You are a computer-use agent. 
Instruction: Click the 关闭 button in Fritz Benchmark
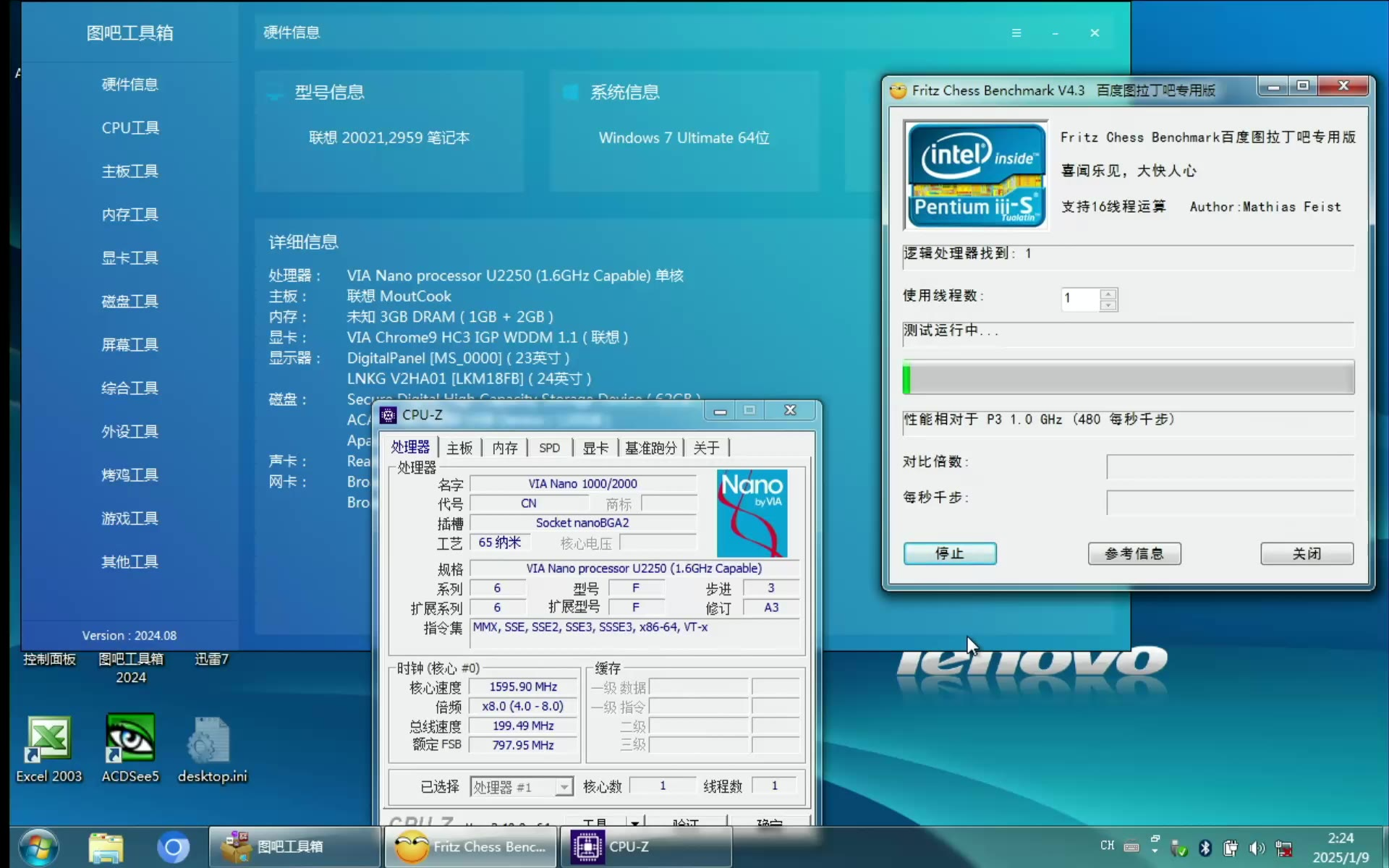coord(1307,553)
